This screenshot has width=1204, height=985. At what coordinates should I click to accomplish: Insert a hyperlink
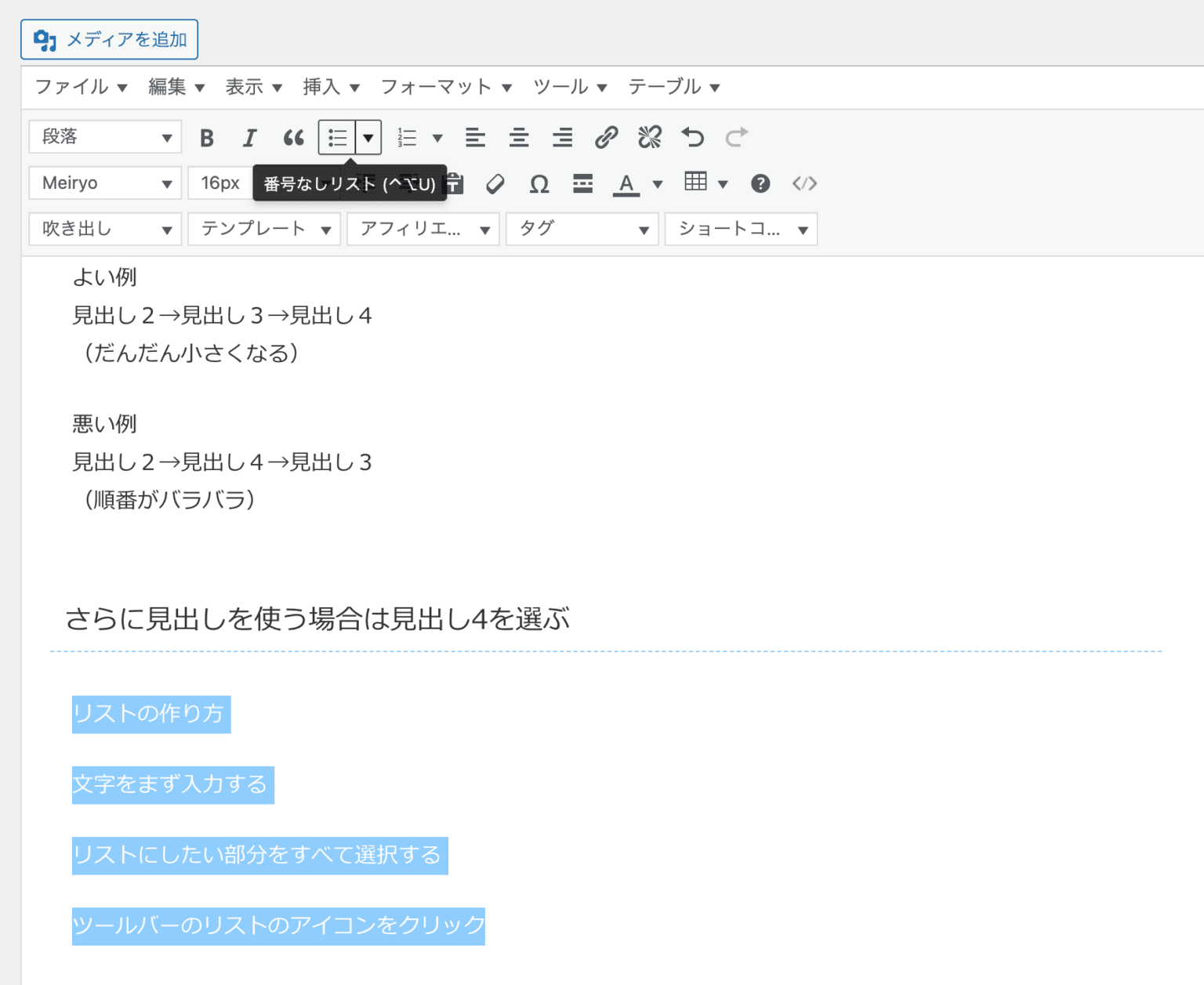pyautogui.click(x=604, y=136)
